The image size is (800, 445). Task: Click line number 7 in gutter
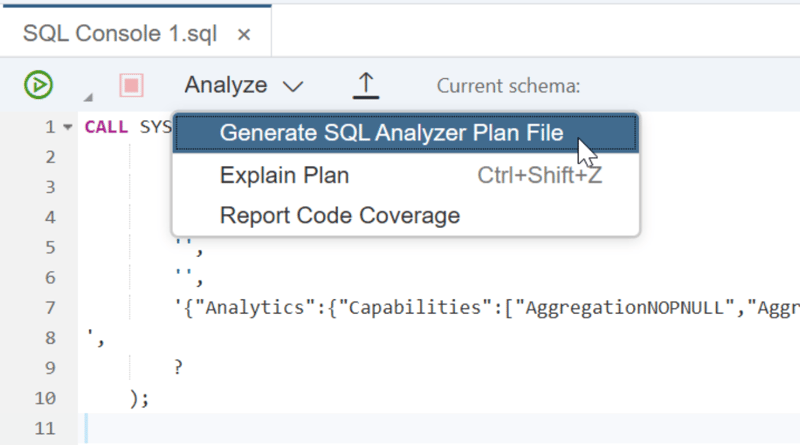[50, 308]
